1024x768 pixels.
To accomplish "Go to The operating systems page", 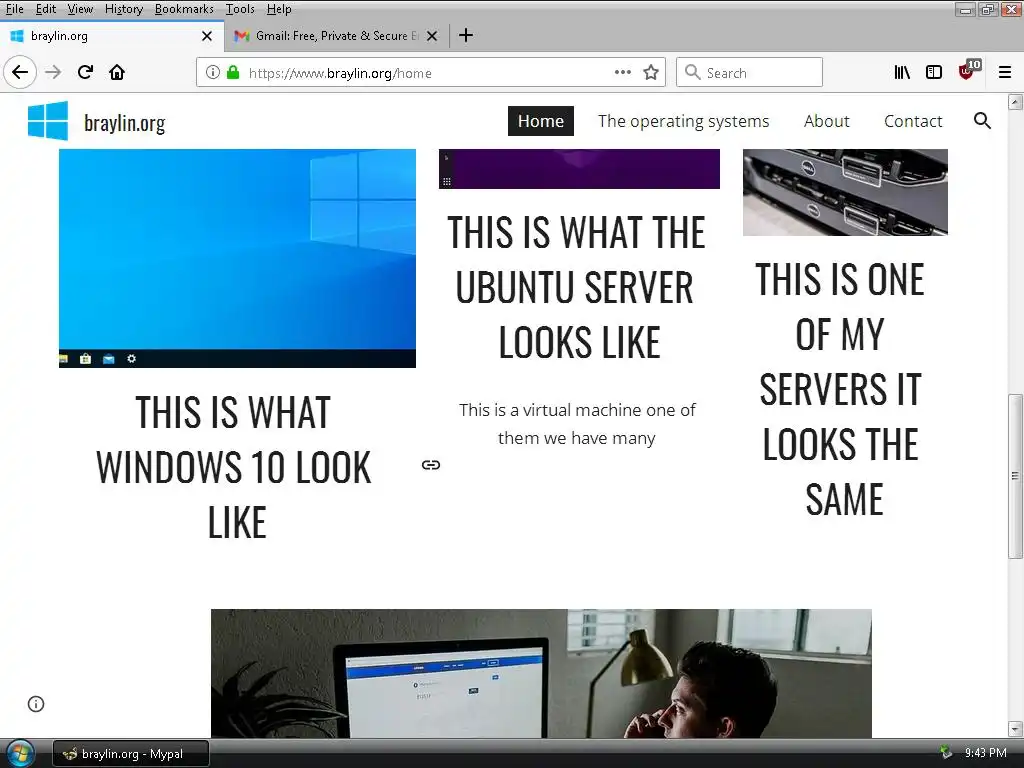I will coord(683,121).
